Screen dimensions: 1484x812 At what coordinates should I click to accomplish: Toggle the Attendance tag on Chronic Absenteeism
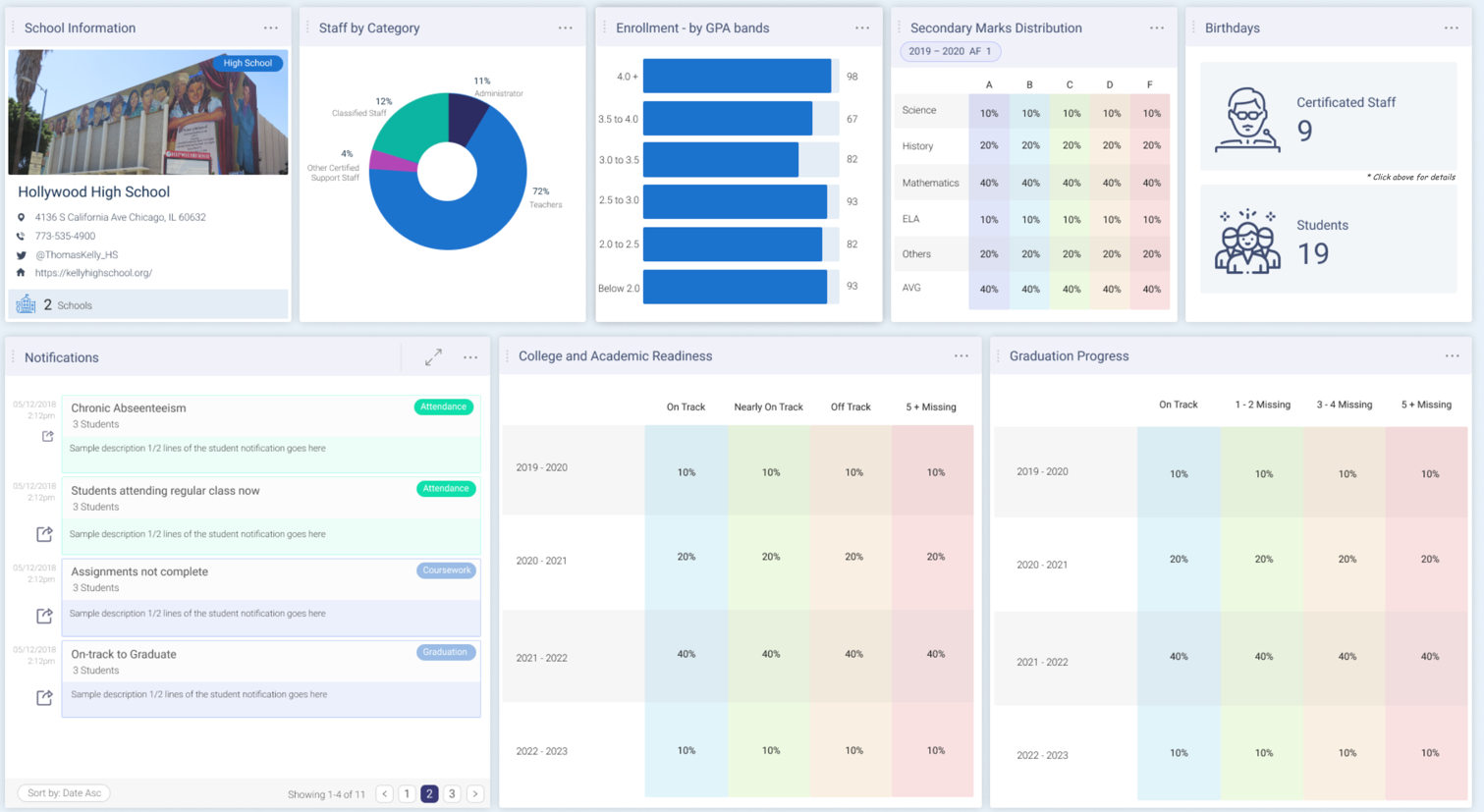(x=444, y=406)
